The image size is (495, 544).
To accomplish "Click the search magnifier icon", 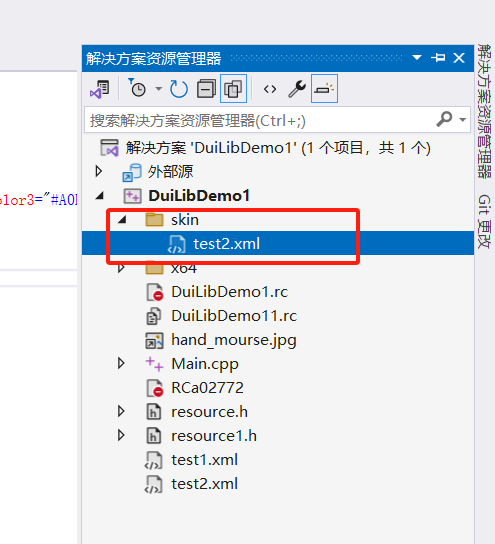I will (x=444, y=119).
